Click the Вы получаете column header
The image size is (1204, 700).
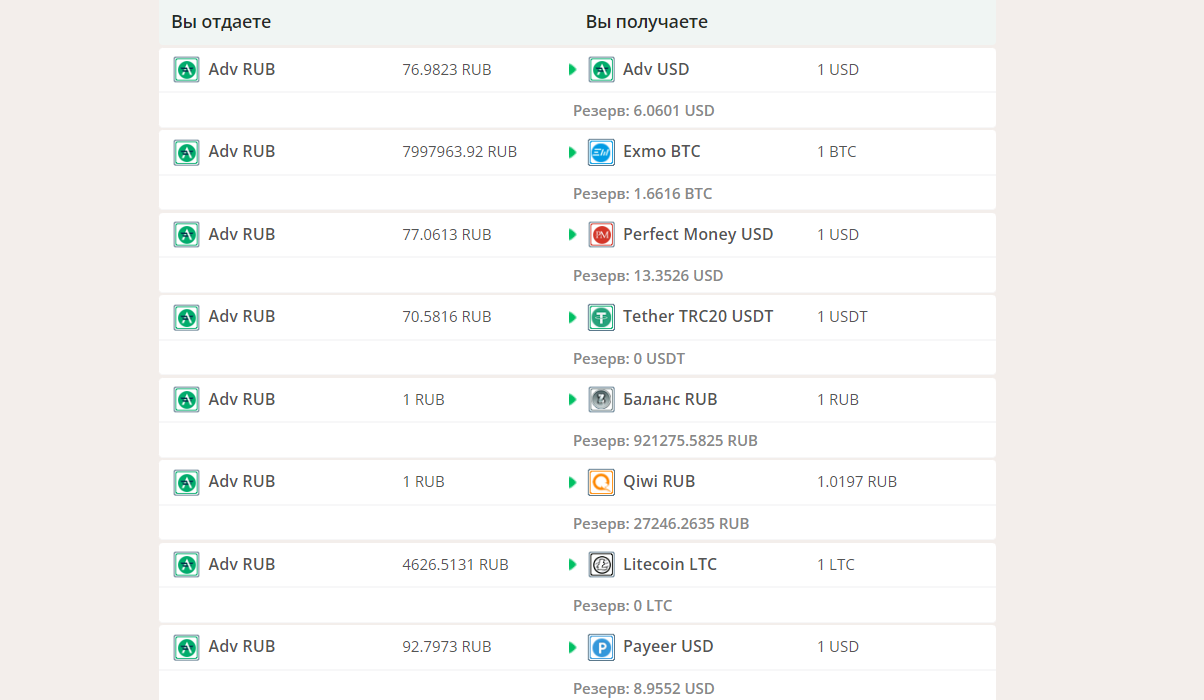click(x=647, y=22)
